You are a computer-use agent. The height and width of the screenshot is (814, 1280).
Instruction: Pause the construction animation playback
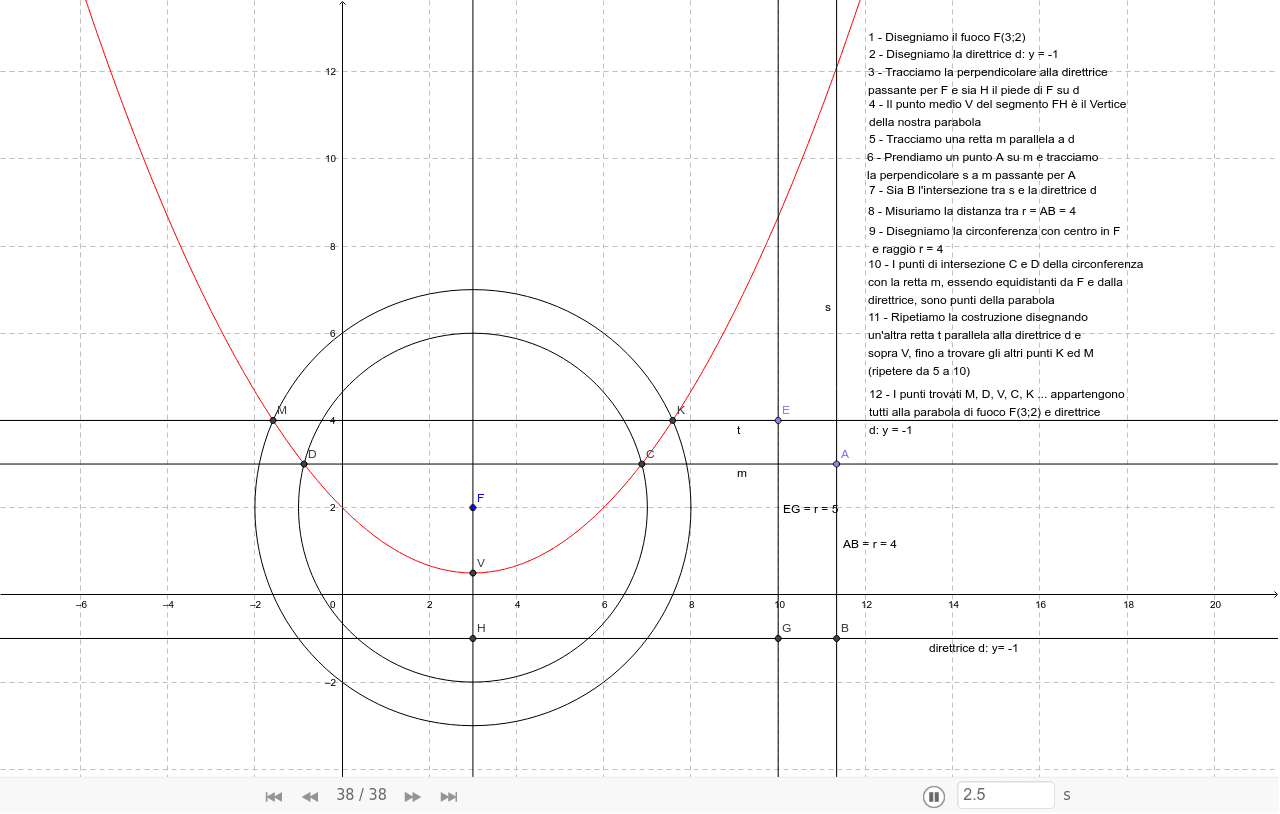point(934,795)
